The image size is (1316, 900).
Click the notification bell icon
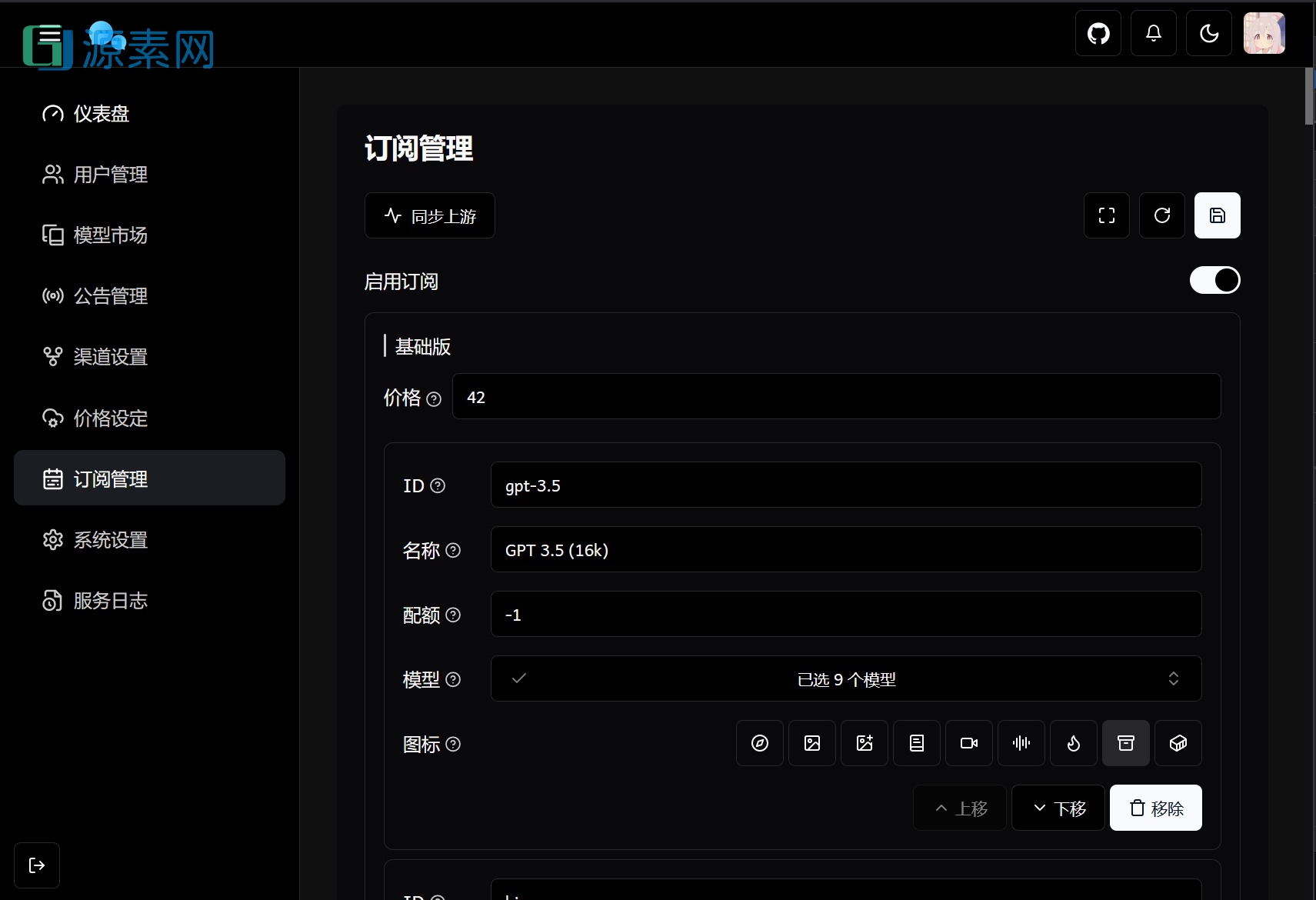[1153, 33]
